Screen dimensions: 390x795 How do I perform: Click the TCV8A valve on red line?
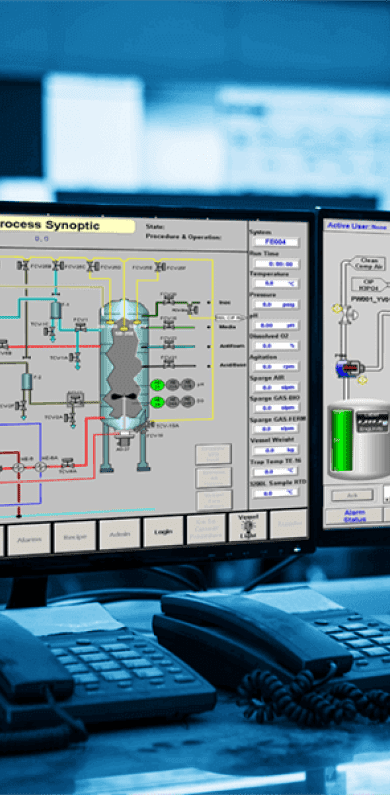[x=67, y=463]
